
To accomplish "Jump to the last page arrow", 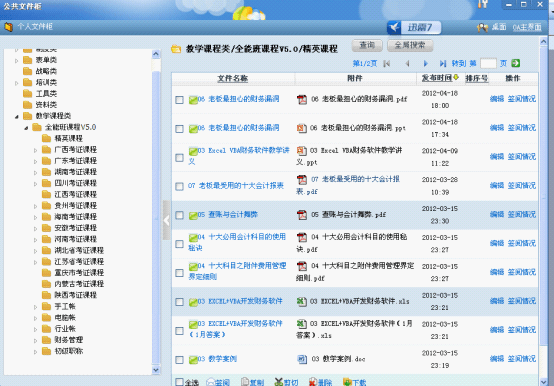I will 442,64.
